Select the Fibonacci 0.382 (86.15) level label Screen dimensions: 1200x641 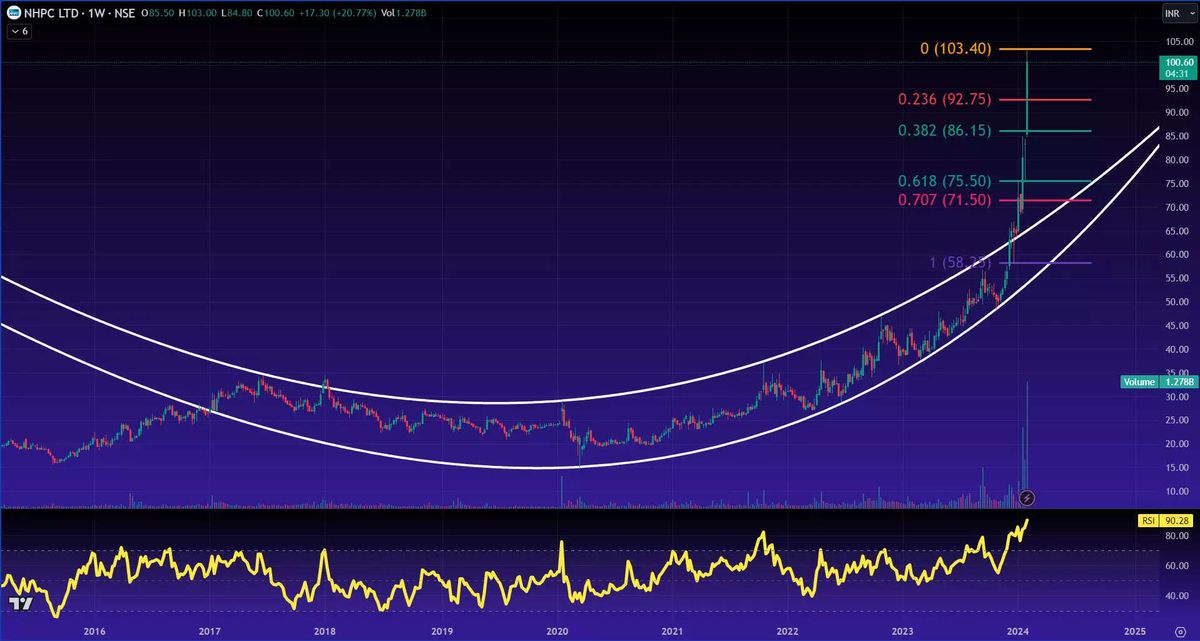[x=944, y=131]
